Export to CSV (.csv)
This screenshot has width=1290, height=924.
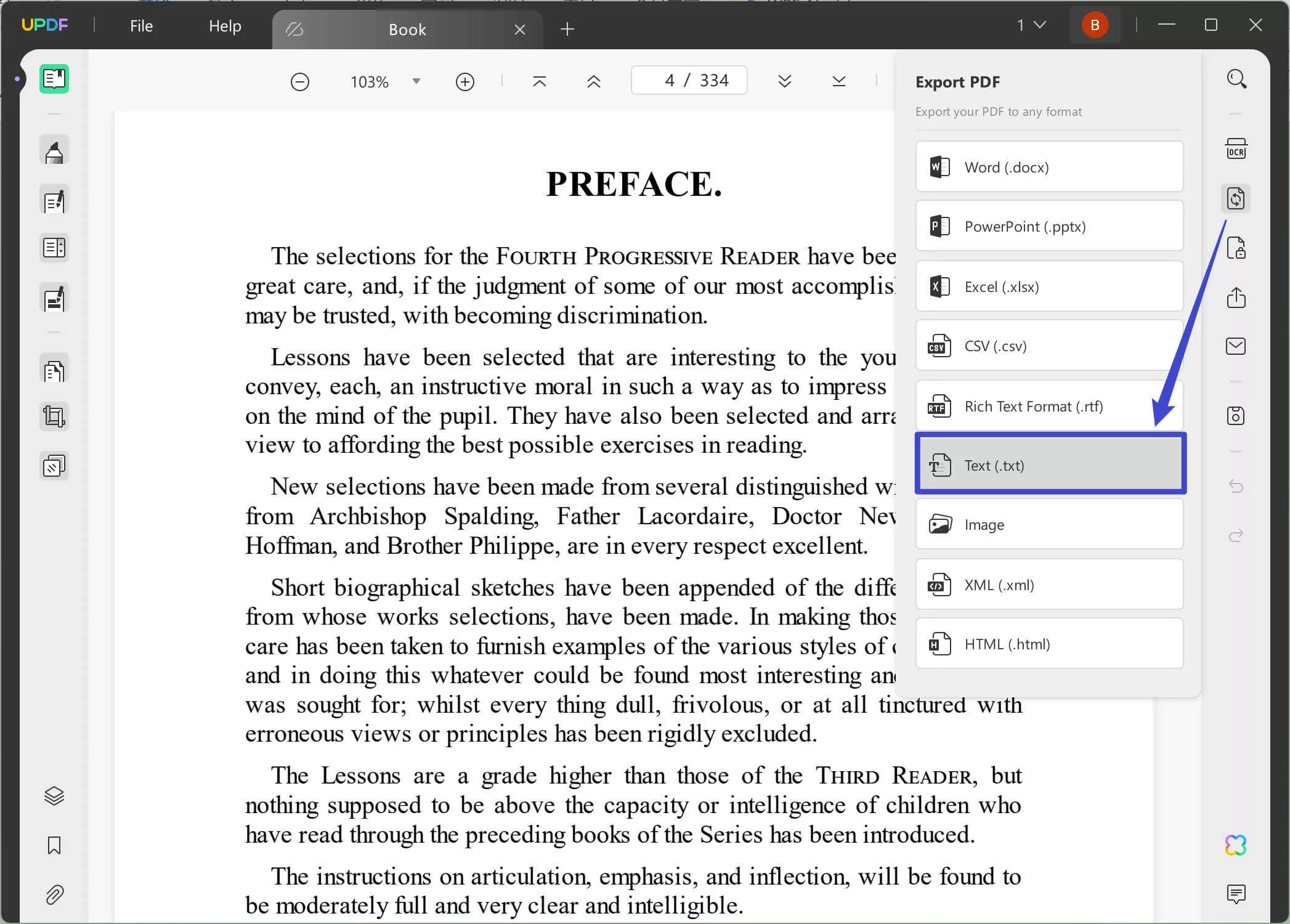point(1049,346)
